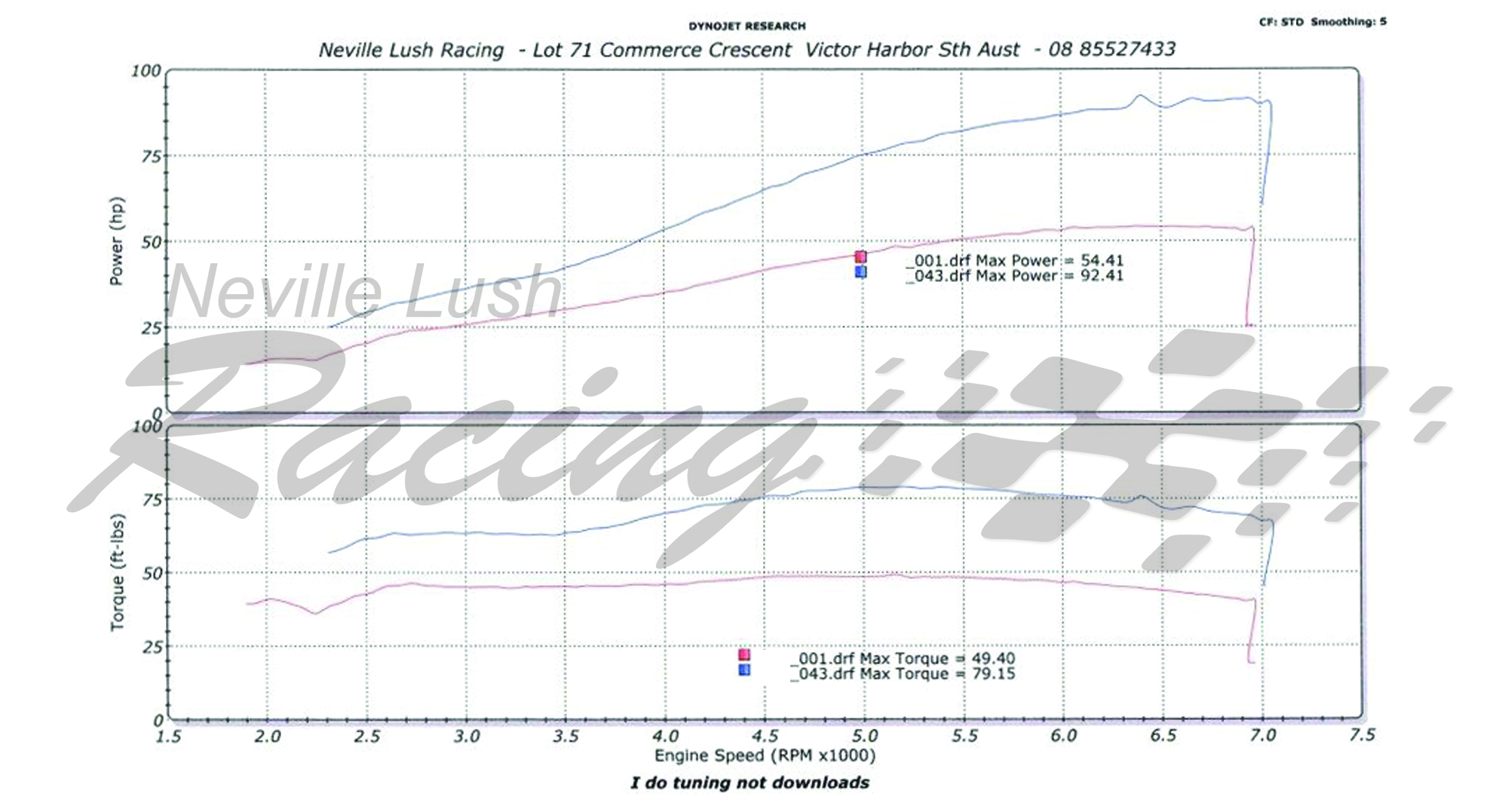Click the 'CF: STD' correction factor text

point(1280,22)
